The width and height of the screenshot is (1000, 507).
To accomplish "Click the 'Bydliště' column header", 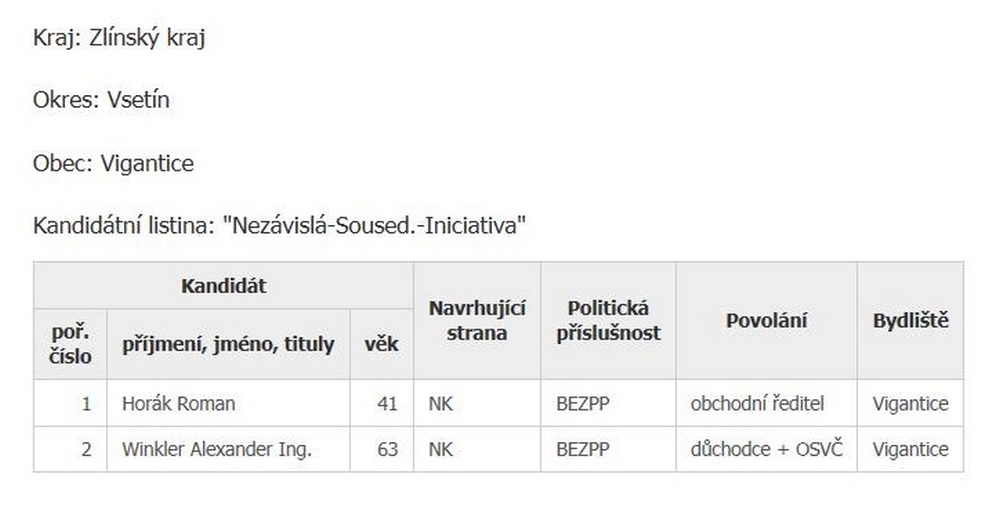I will (910, 321).
